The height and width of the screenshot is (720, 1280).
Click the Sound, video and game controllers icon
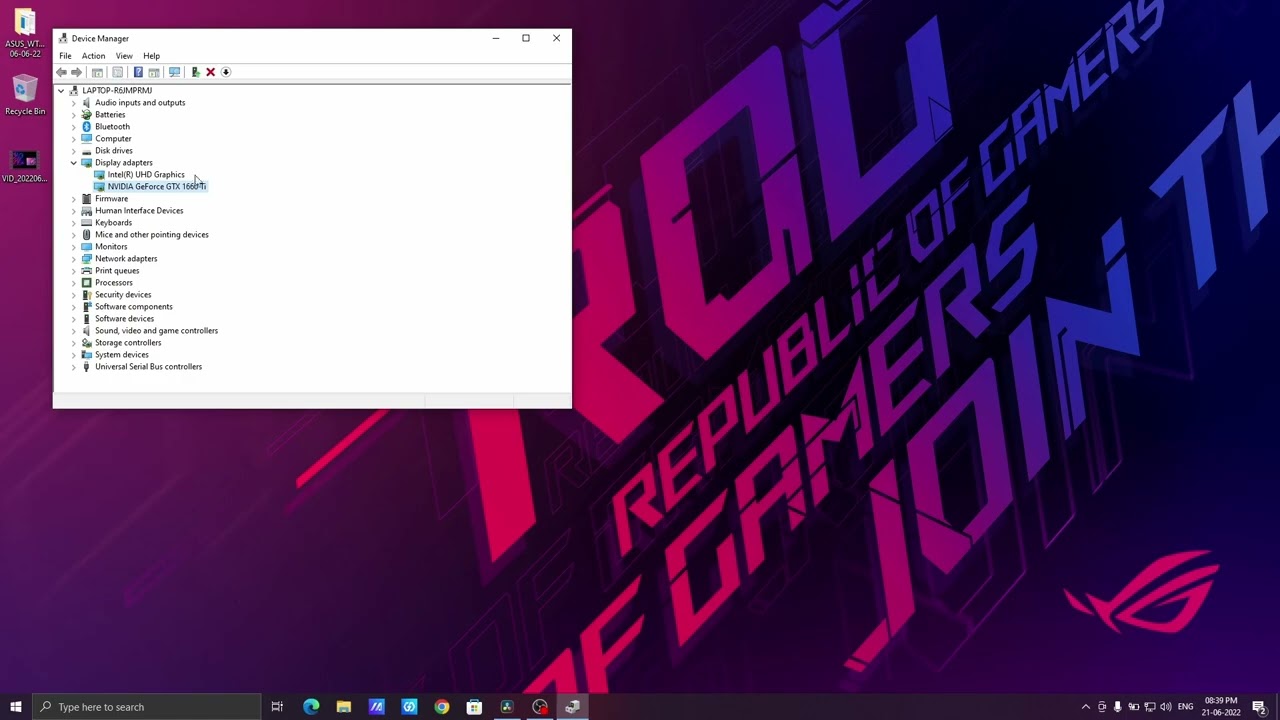86,331
